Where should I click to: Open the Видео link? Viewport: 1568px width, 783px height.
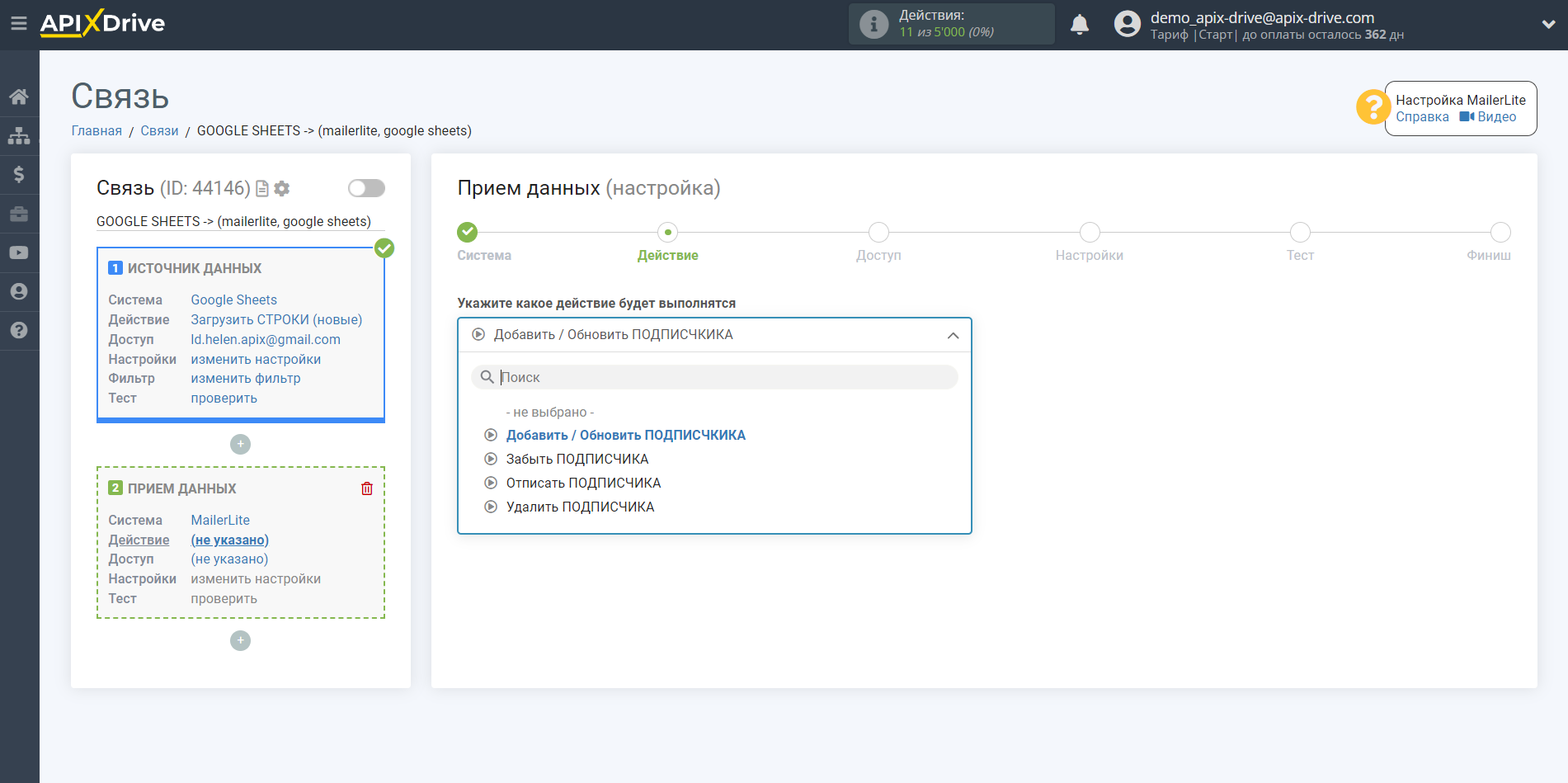(x=1488, y=117)
